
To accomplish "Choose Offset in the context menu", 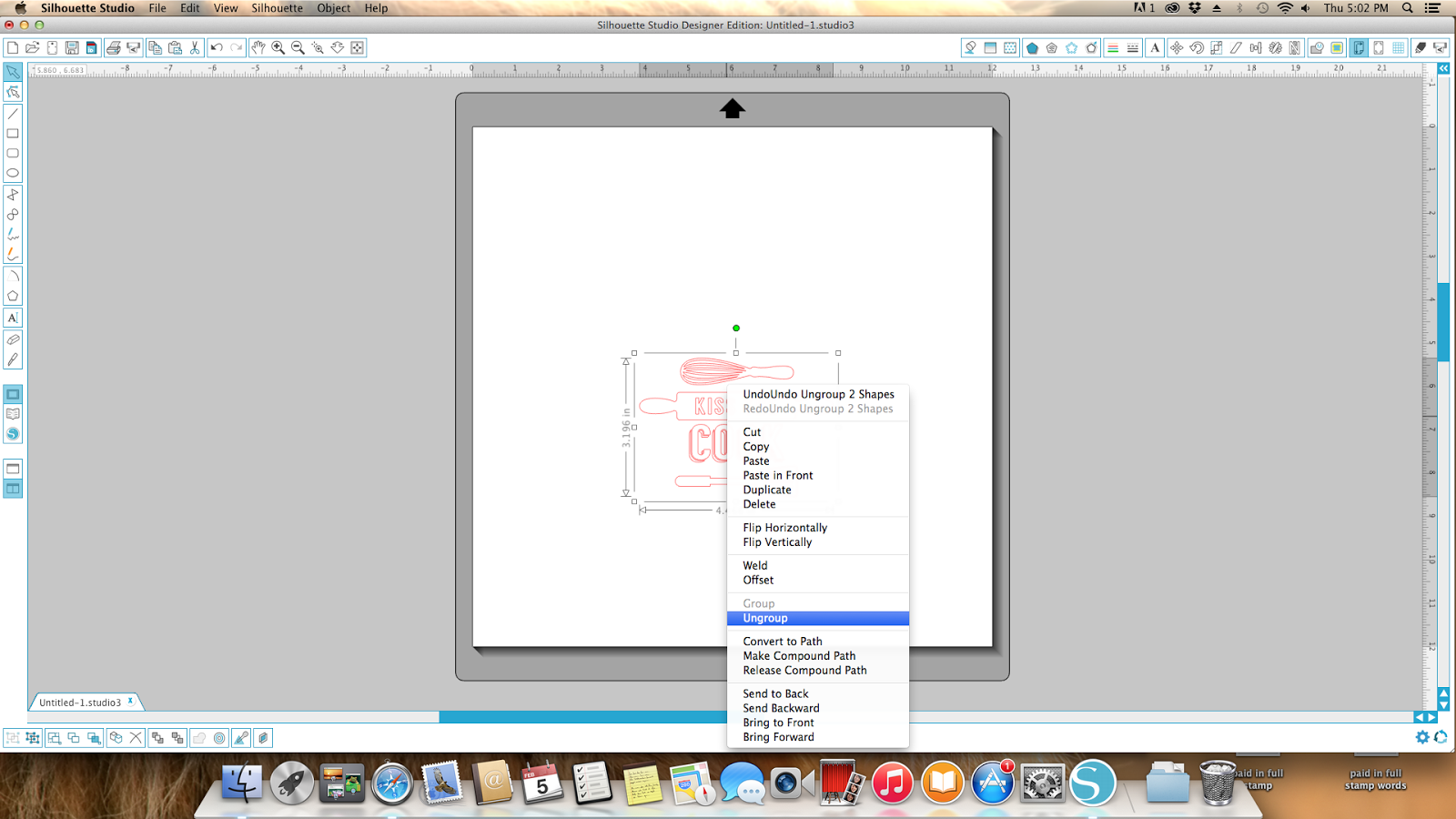I will pyautogui.click(x=818, y=580).
